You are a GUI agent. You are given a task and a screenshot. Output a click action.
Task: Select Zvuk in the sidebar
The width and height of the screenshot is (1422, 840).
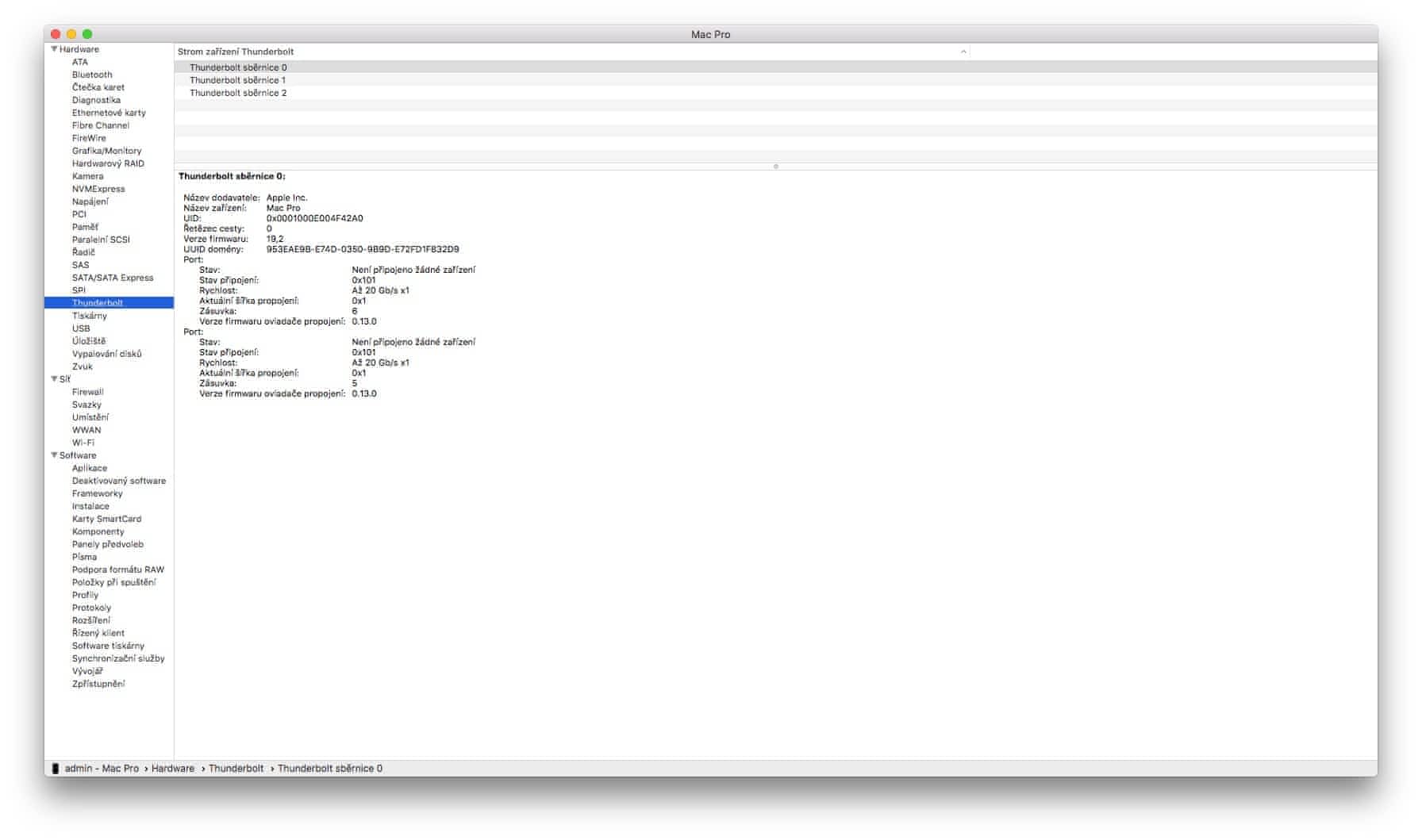coord(83,366)
